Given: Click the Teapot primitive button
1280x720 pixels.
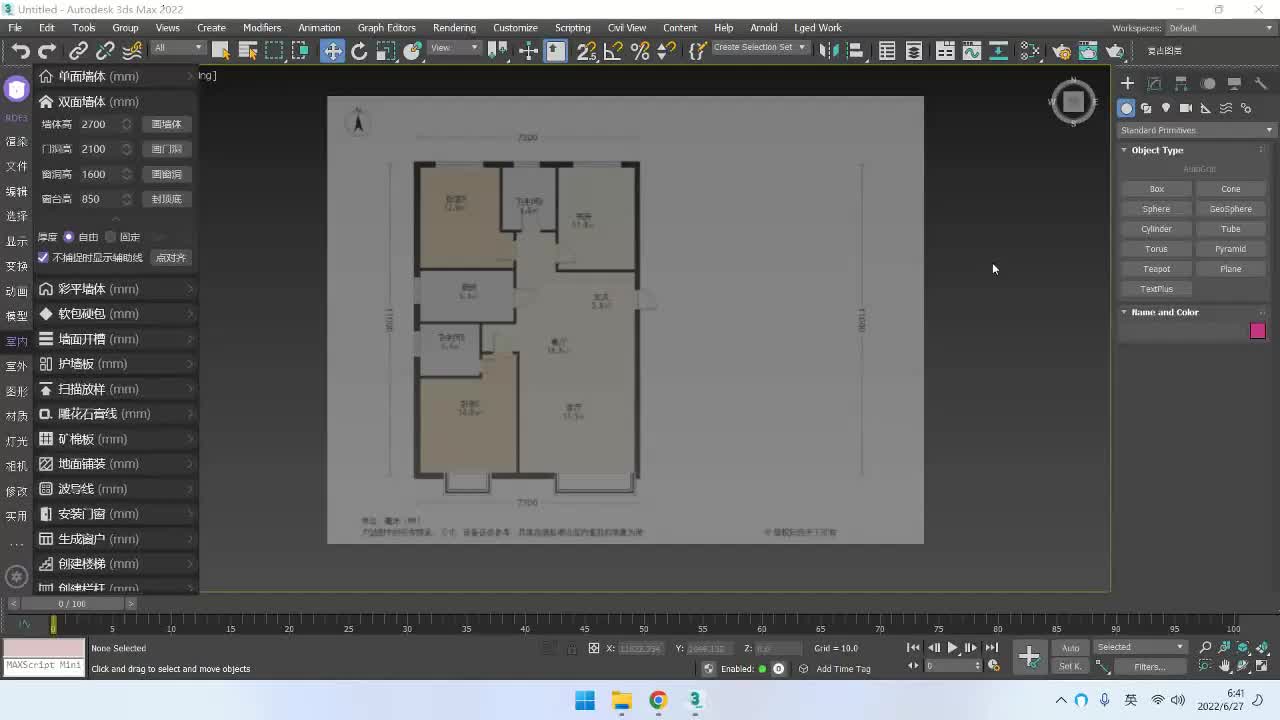Looking at the screenshot, I should pos(1156,269).
